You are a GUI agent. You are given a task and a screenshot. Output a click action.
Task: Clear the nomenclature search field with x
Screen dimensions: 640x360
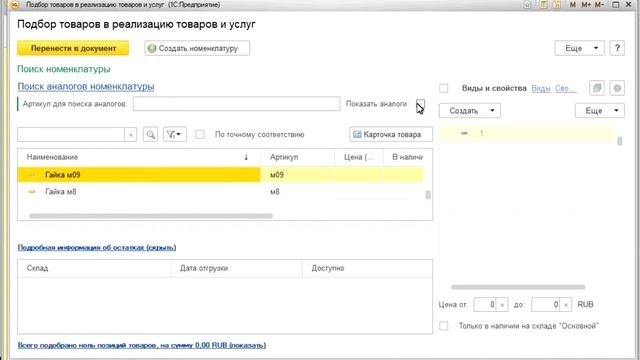131,135
